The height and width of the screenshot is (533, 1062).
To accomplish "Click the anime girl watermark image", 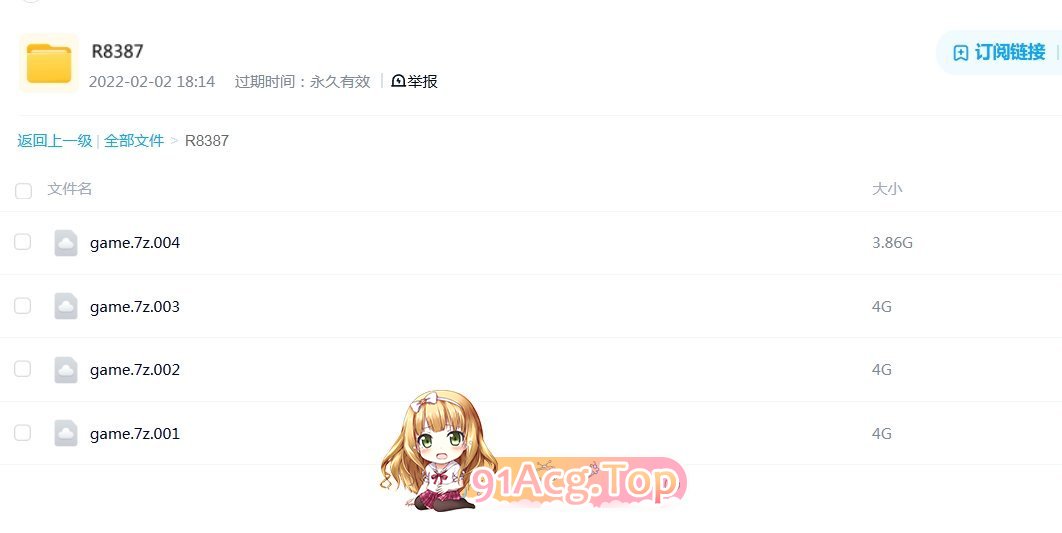I will click(437, 450).
